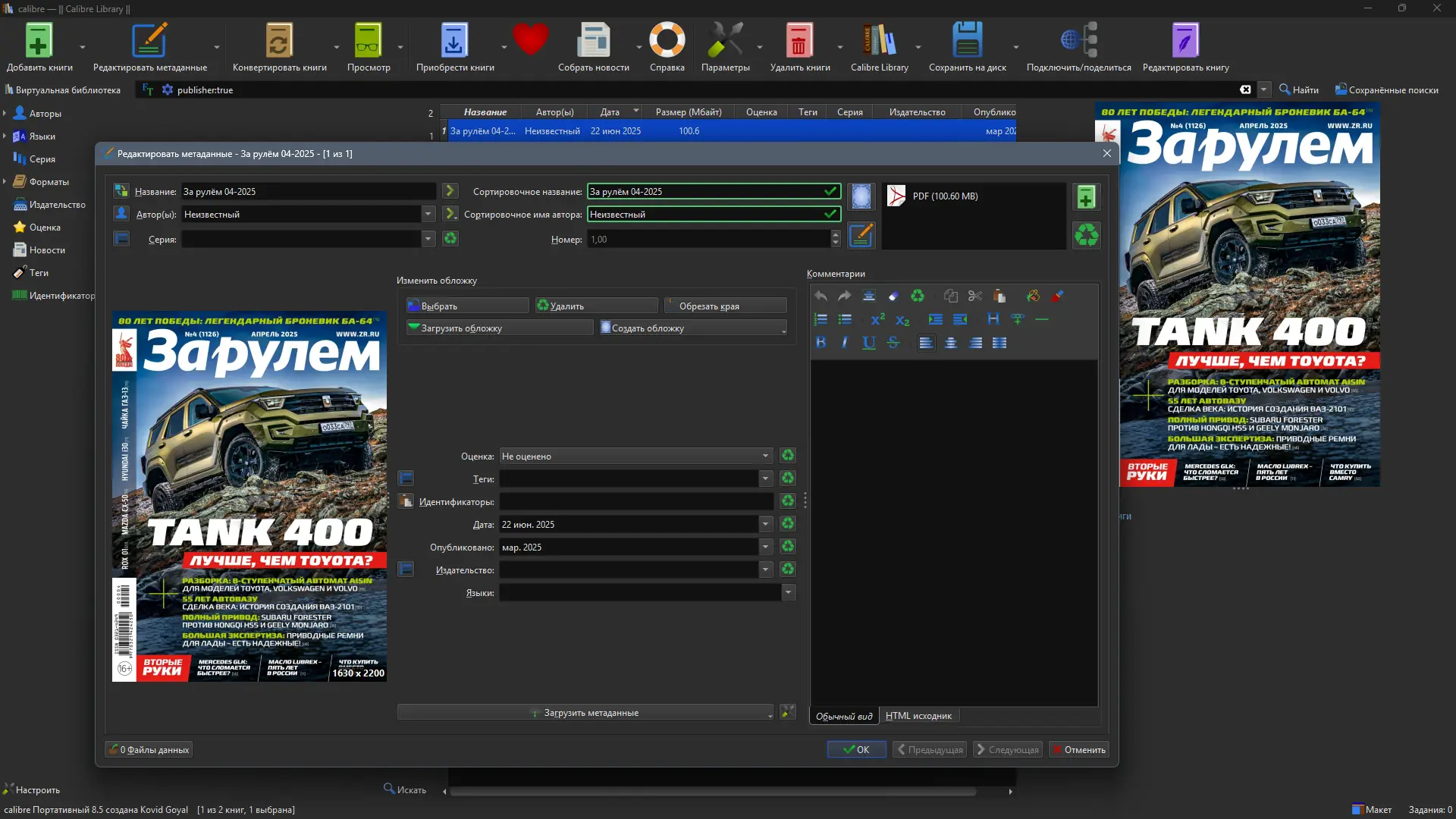This screenshot has width=1456, height=819.
Task: Click the Отменить cancel button
Action: point(1078,749)
